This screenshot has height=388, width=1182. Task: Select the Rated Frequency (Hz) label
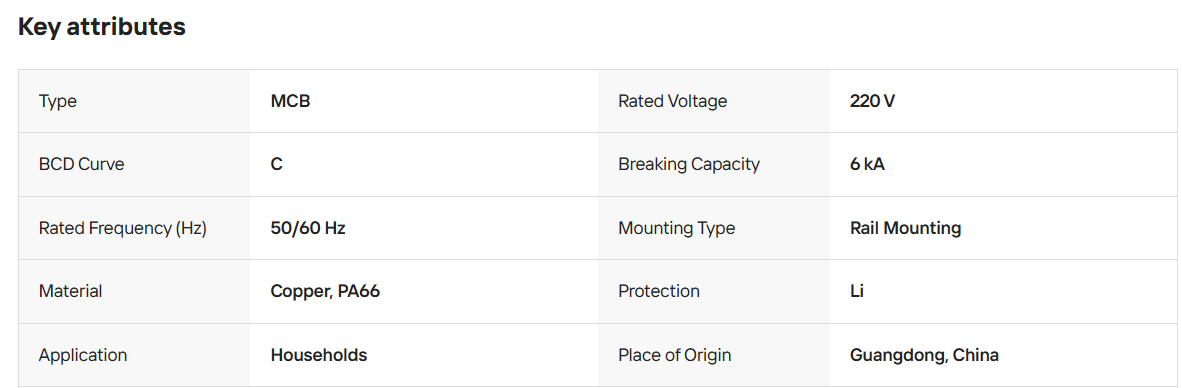click(x=123, y=228)
